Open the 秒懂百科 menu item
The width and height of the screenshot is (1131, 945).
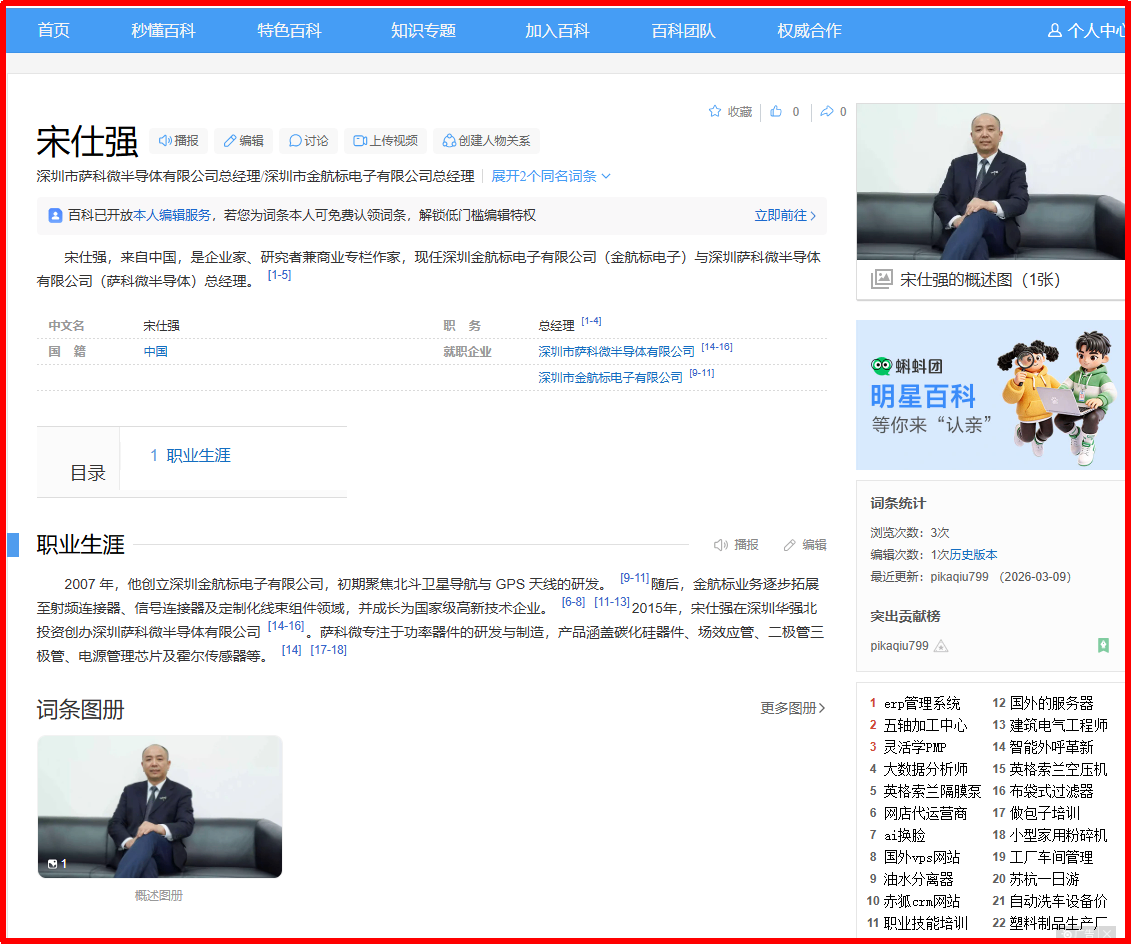[163, 31]
